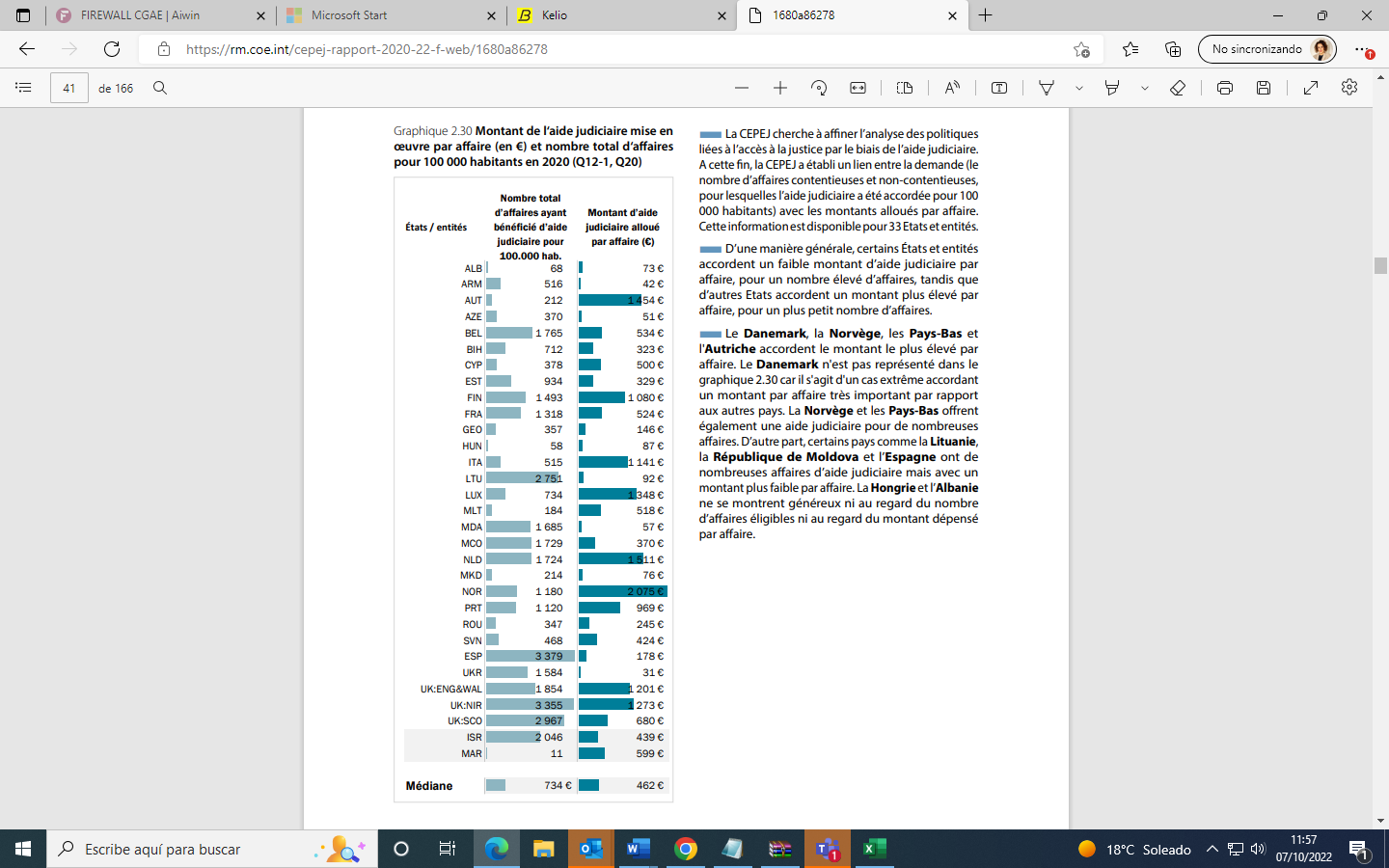Open PDF viewer settings gear

[x=1349, y=88]
